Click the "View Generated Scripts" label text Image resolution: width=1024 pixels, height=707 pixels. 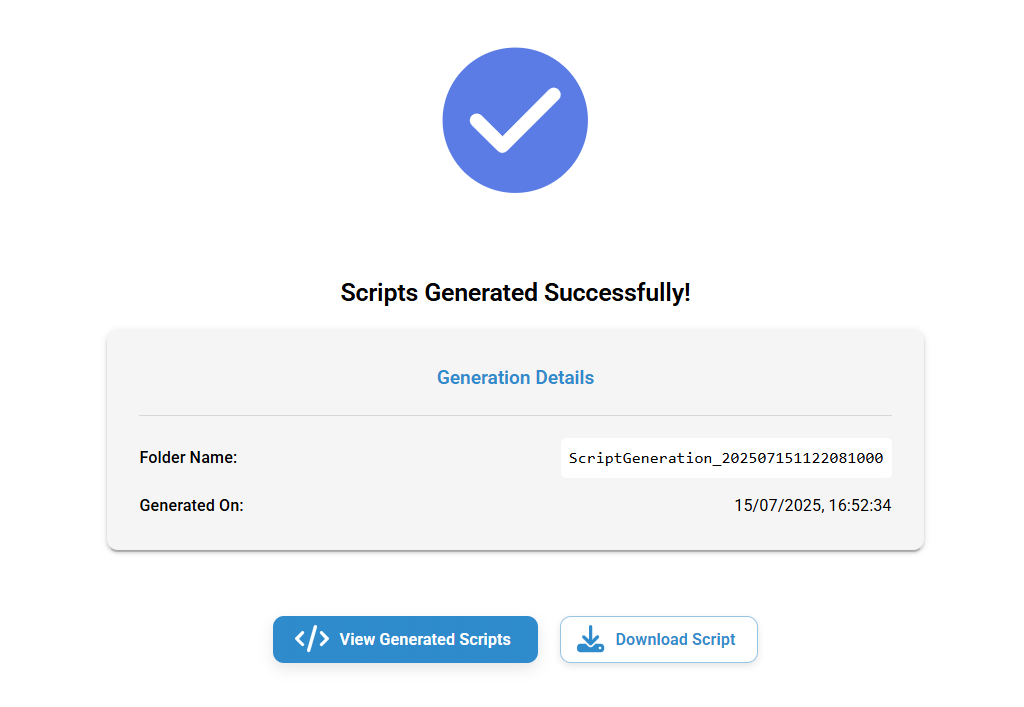(425, 639)
